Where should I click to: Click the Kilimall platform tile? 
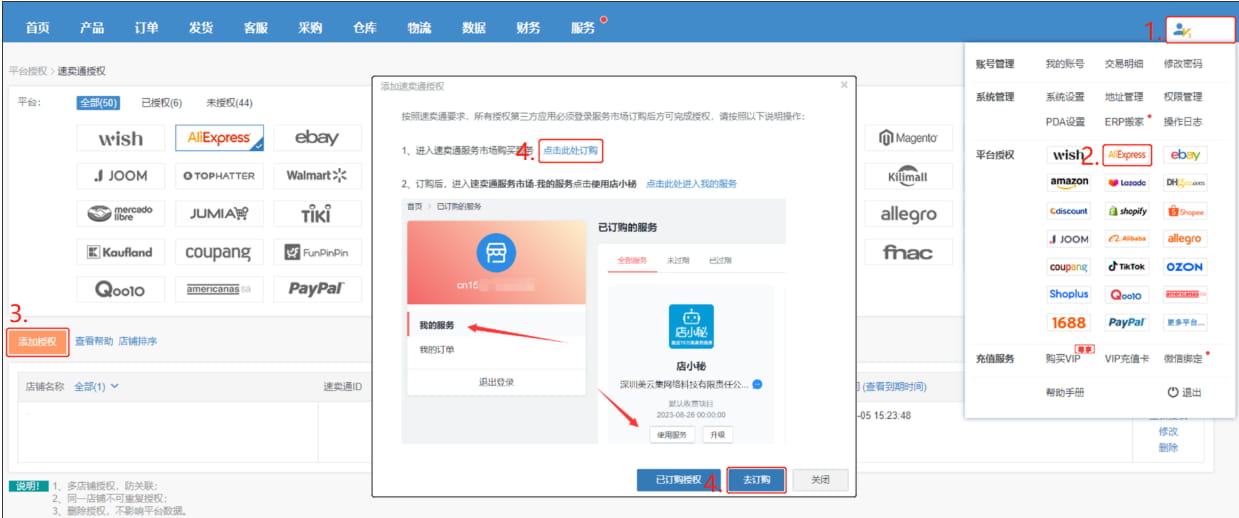pyautogui.click(x=908, y=176)
